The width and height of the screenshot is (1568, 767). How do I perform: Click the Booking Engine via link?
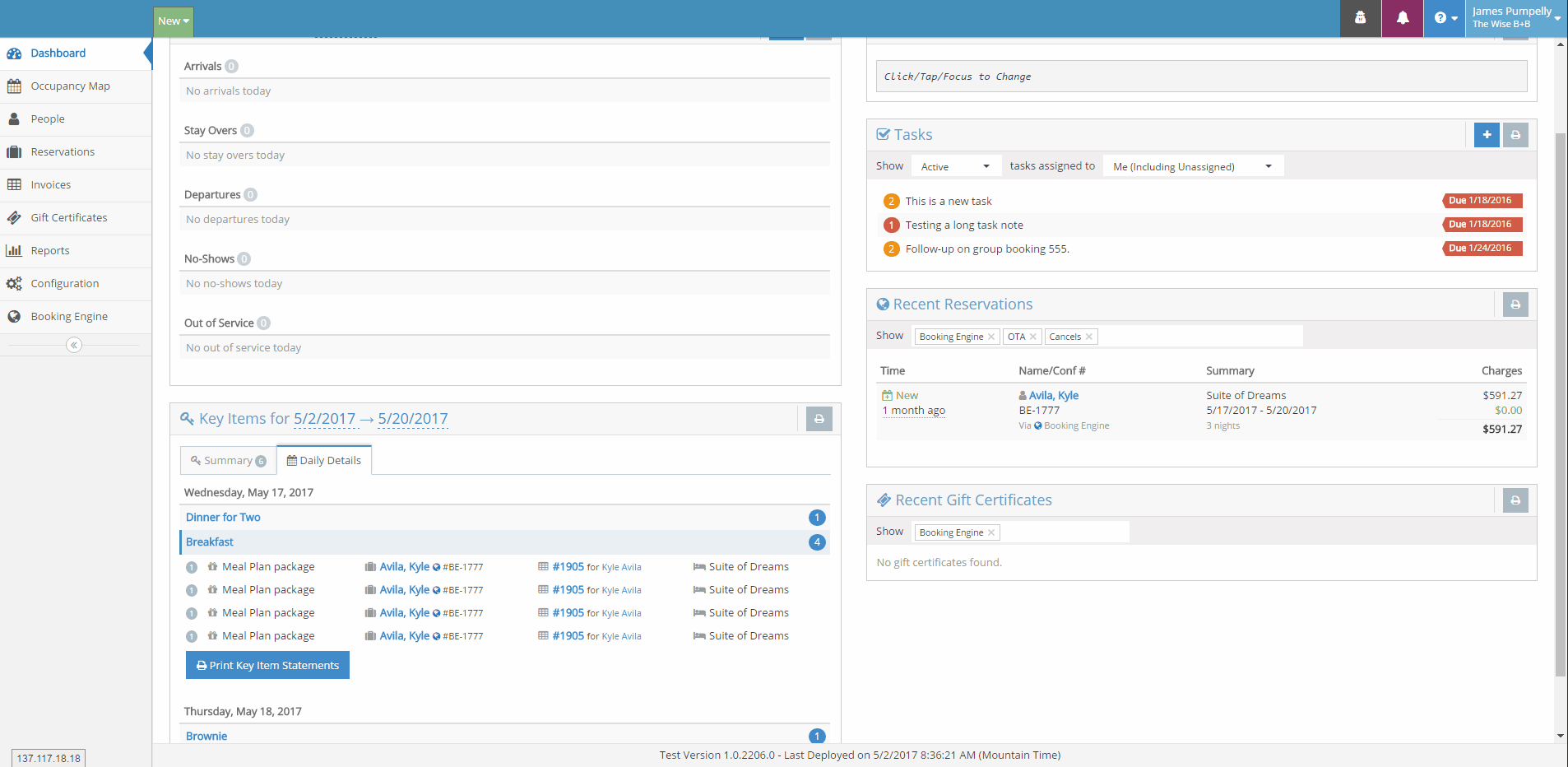point(1076,426)
